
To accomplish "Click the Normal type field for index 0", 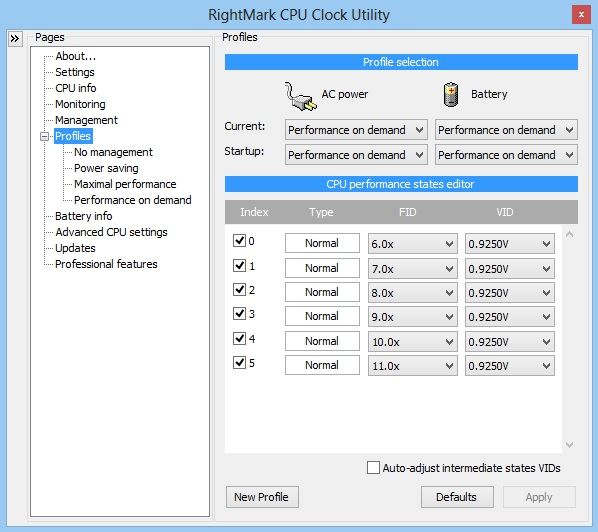I will pos(322,243).
